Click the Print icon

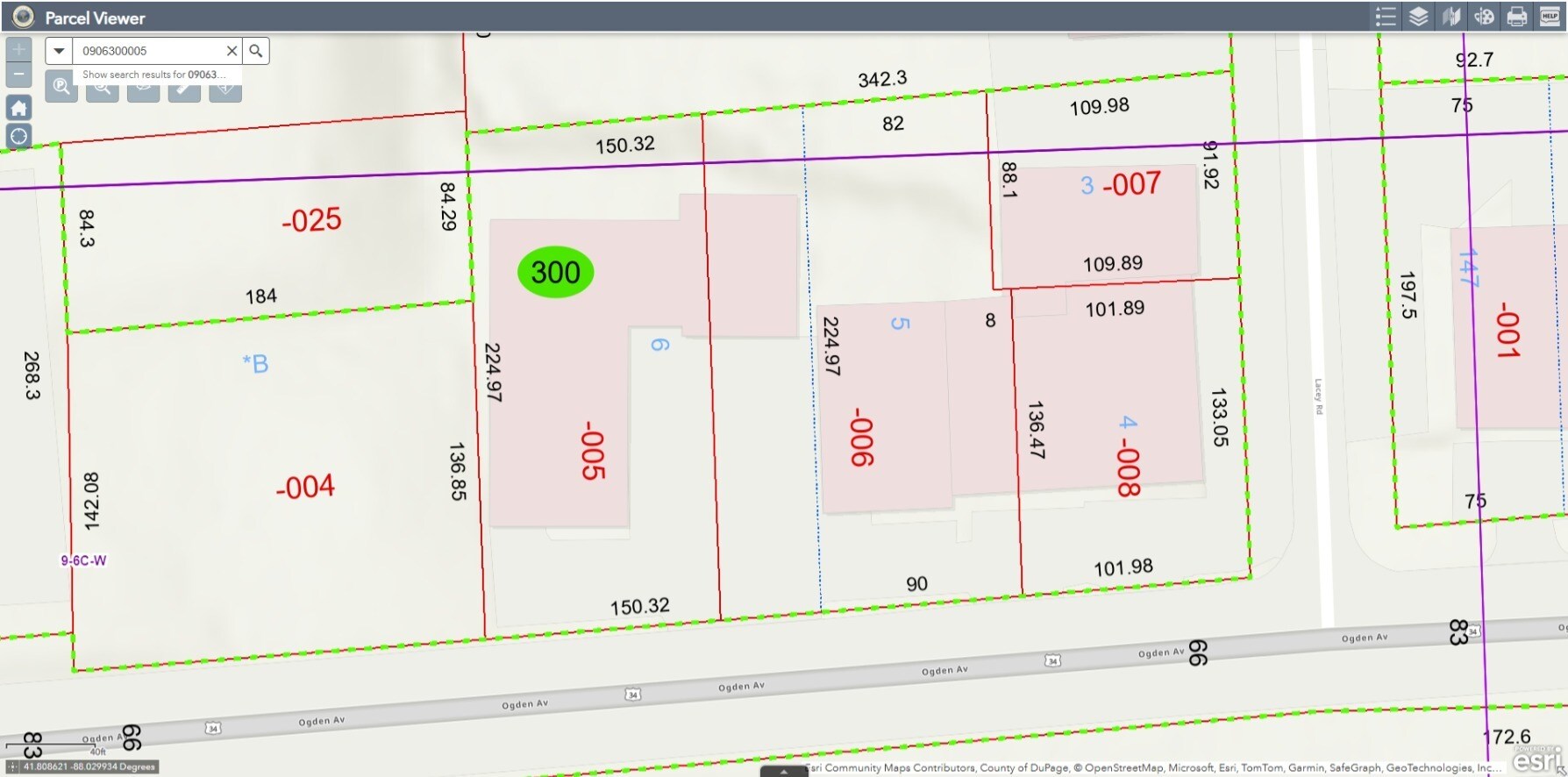[x=1516, y=17]
